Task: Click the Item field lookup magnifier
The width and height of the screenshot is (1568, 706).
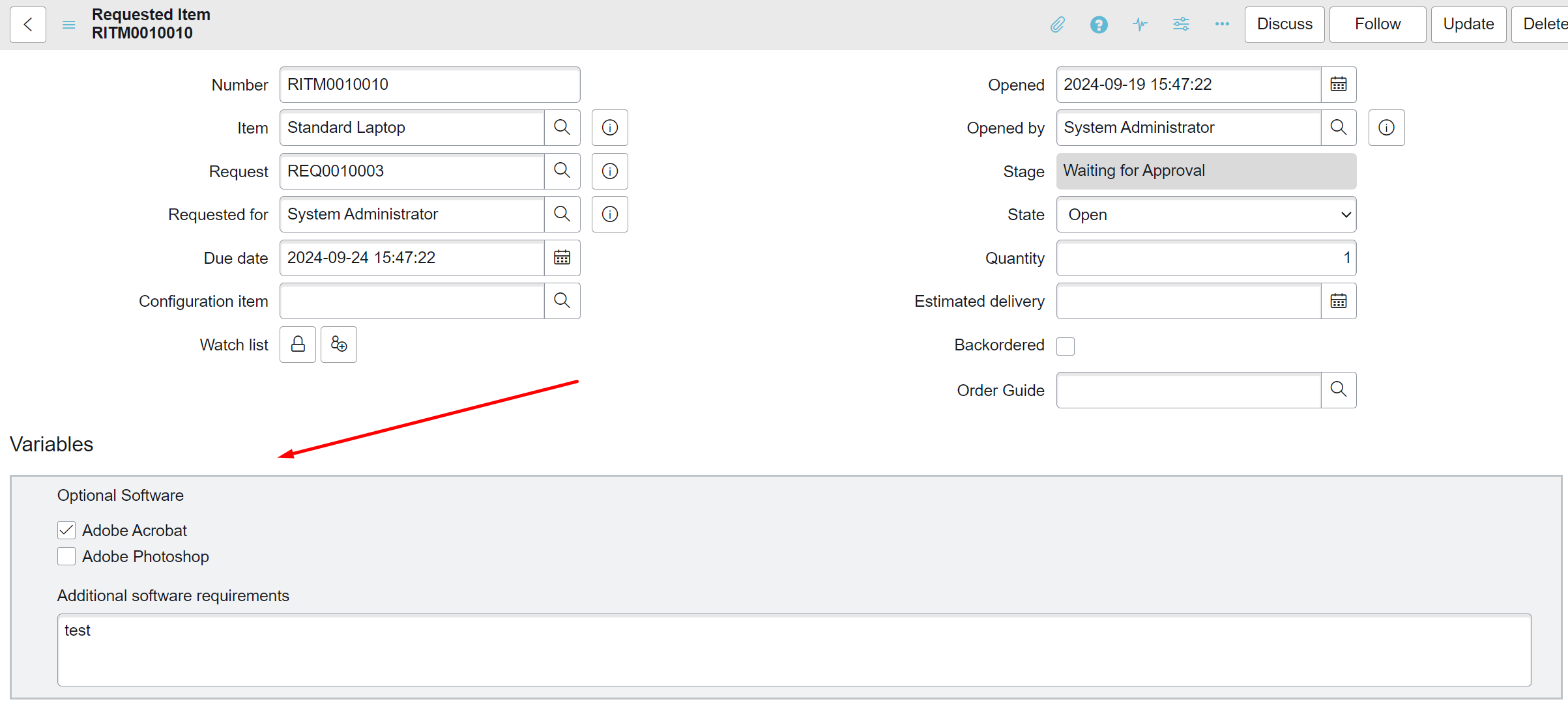Action: click(x=562, y=128)
